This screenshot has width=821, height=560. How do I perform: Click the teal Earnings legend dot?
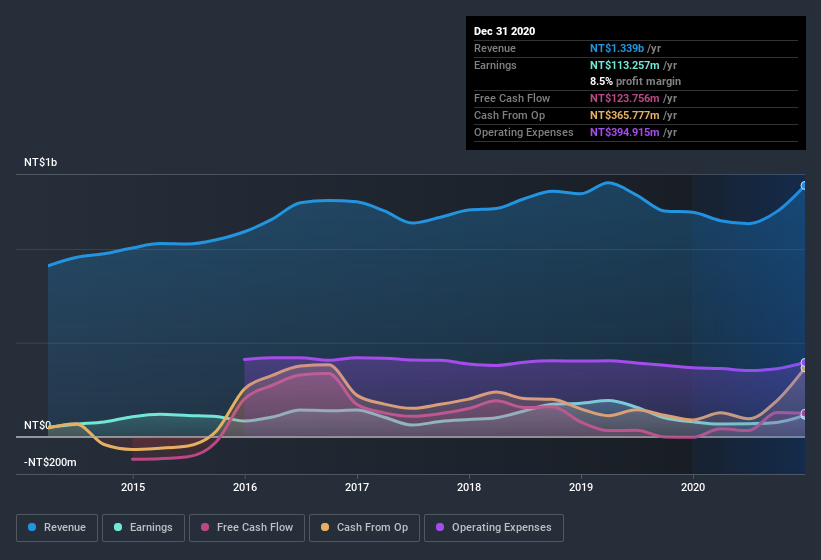tap(119, 527)
